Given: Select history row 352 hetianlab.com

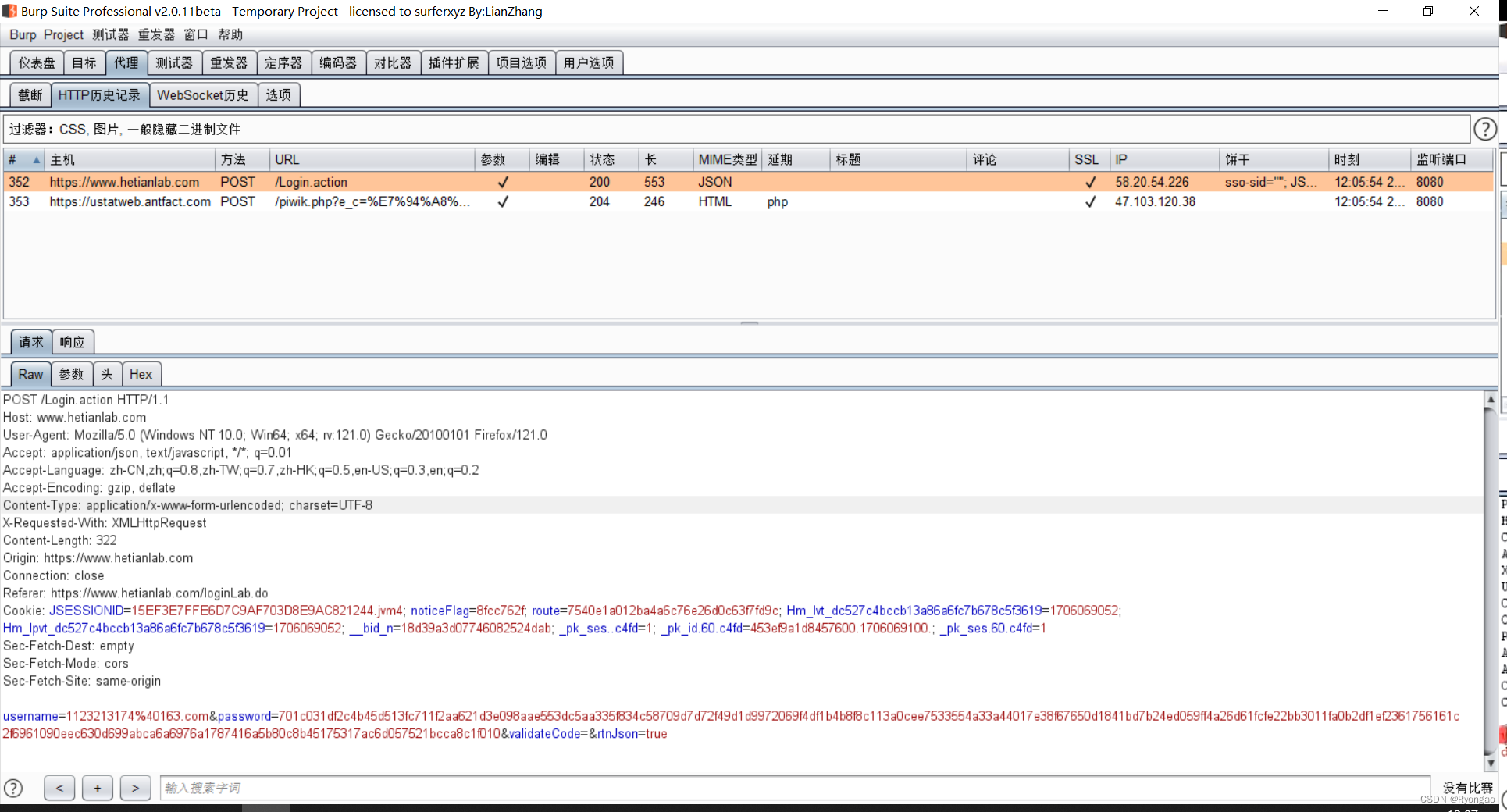Looking at the screenshot, I should point(748,182).
